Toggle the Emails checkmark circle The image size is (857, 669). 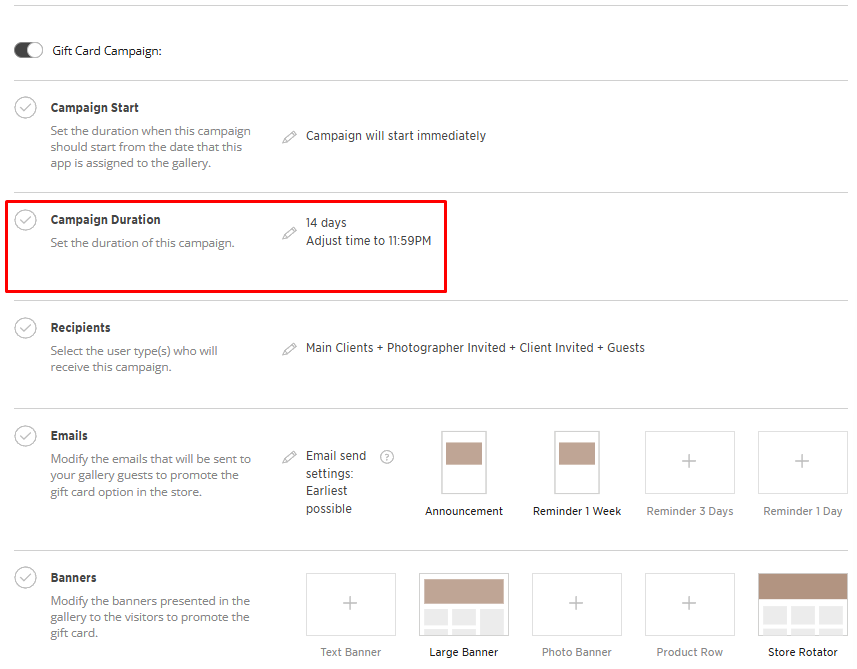(x=26, y=436)
